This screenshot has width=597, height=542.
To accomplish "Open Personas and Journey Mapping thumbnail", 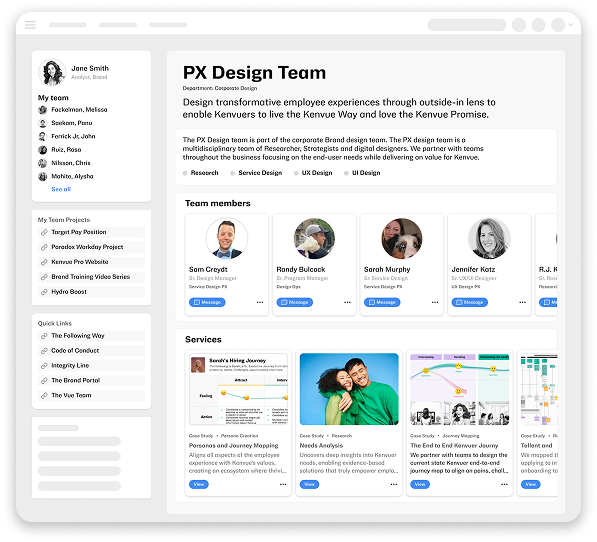I will point(238,389).
